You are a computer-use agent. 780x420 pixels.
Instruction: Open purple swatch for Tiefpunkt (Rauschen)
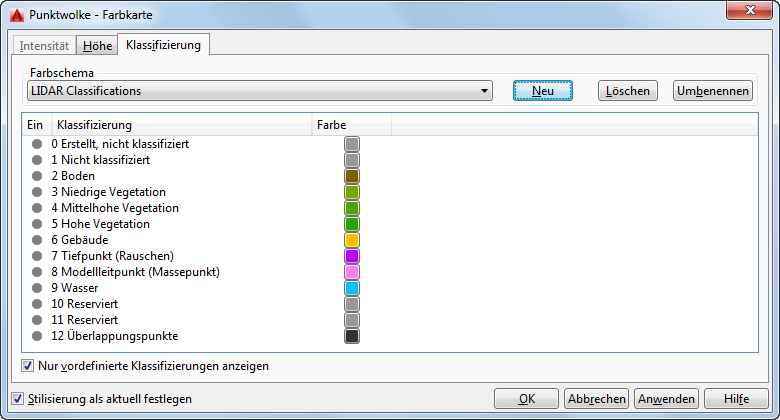[352, 256]
